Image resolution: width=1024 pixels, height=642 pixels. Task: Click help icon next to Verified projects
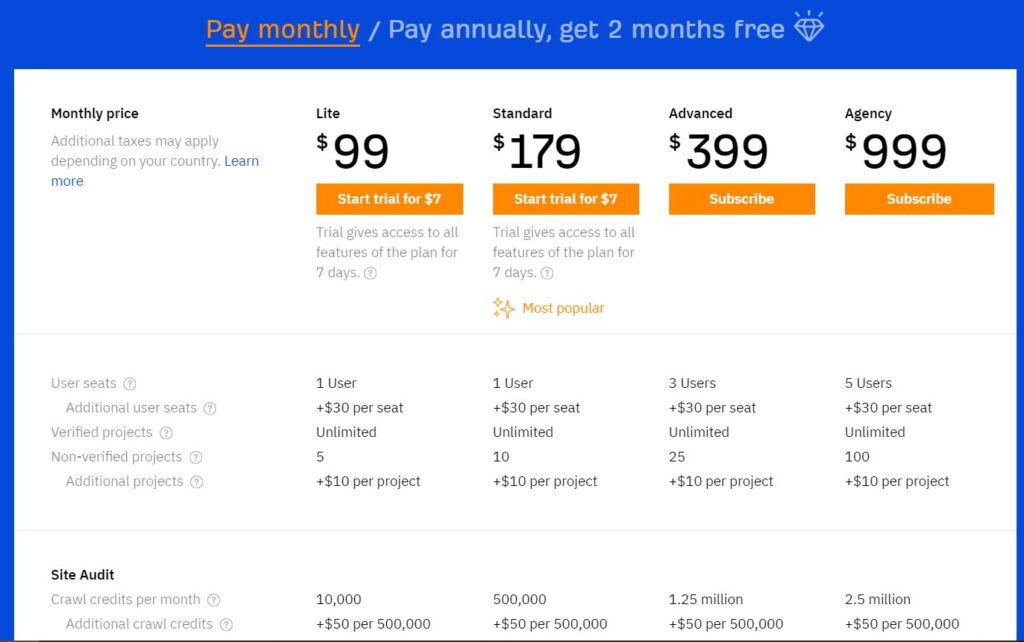pyautogui.click(x=166, y=433)
